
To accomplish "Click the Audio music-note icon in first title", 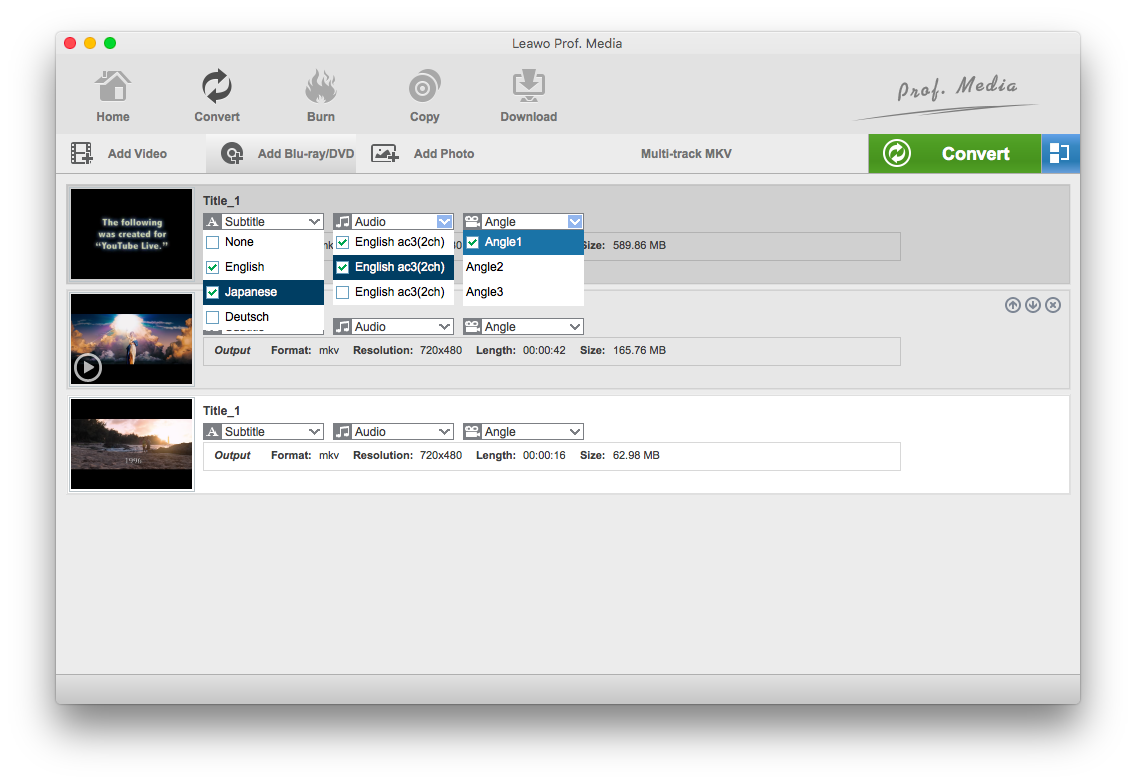I will pyautogui.click(x=343, y=222).
